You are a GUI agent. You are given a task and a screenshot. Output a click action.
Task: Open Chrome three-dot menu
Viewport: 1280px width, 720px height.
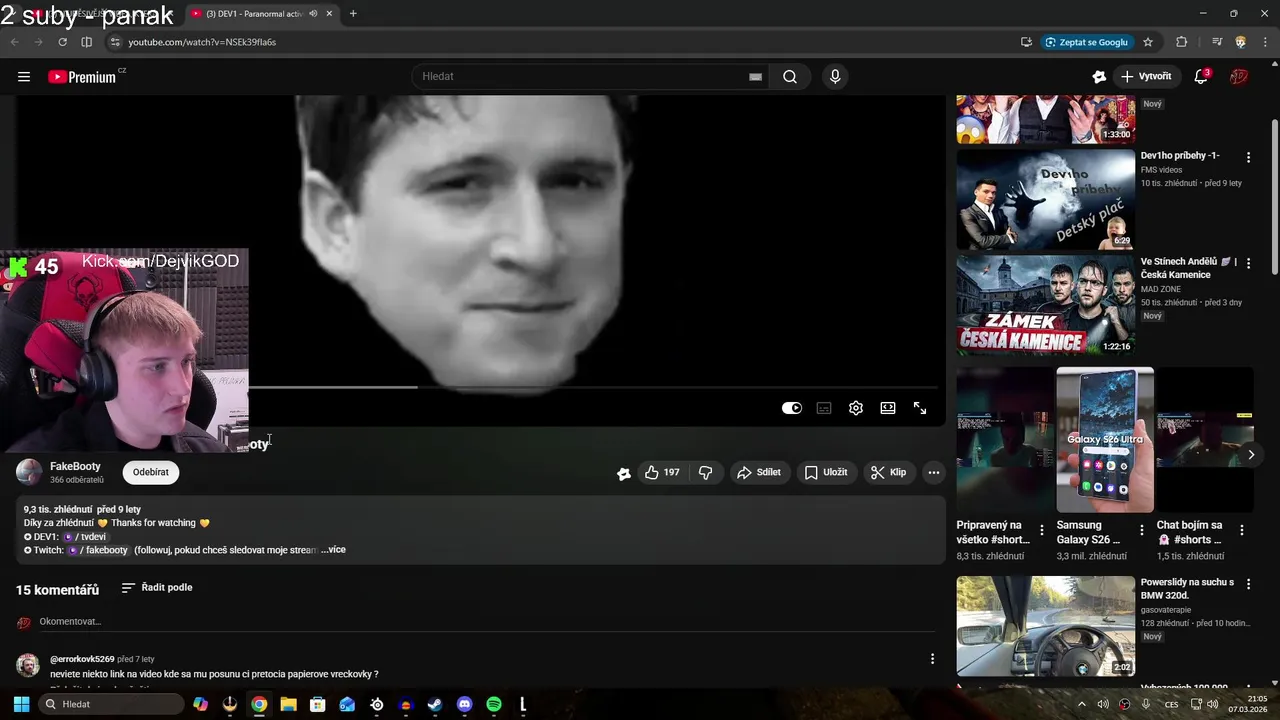1264,42
